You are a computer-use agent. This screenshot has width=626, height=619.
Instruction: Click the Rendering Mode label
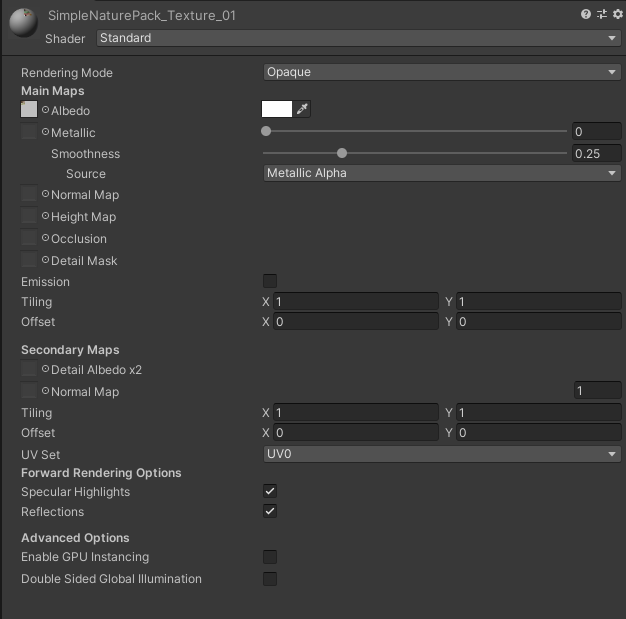67,73
